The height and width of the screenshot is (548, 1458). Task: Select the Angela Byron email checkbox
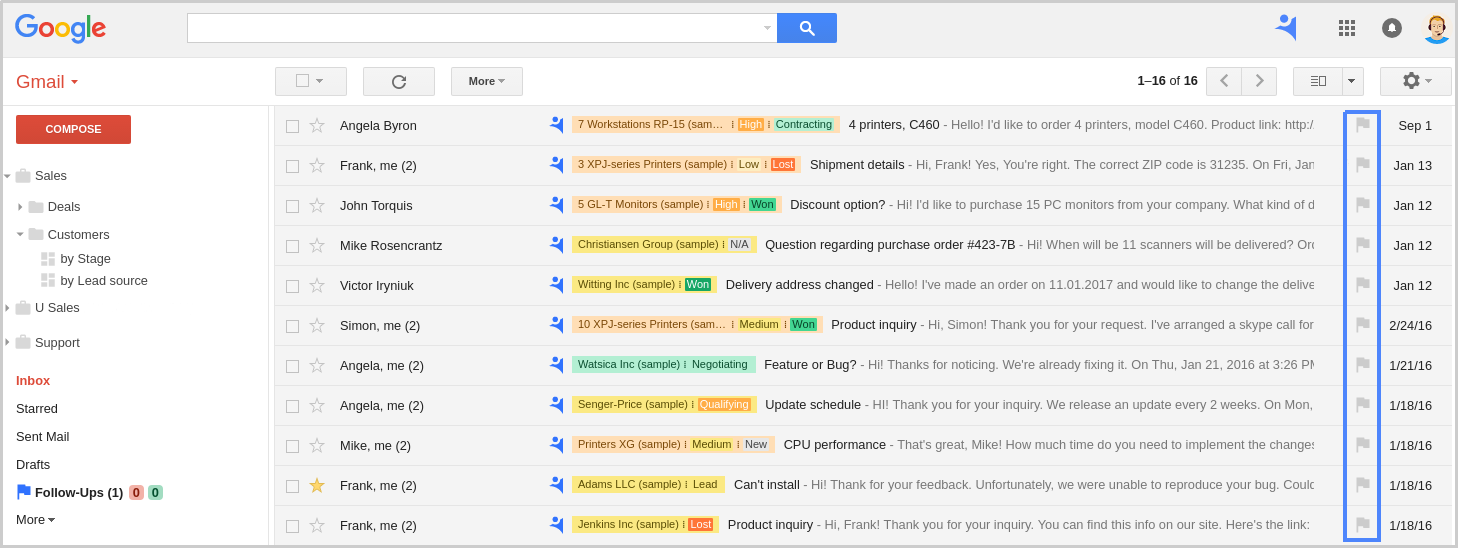(292, 126)
